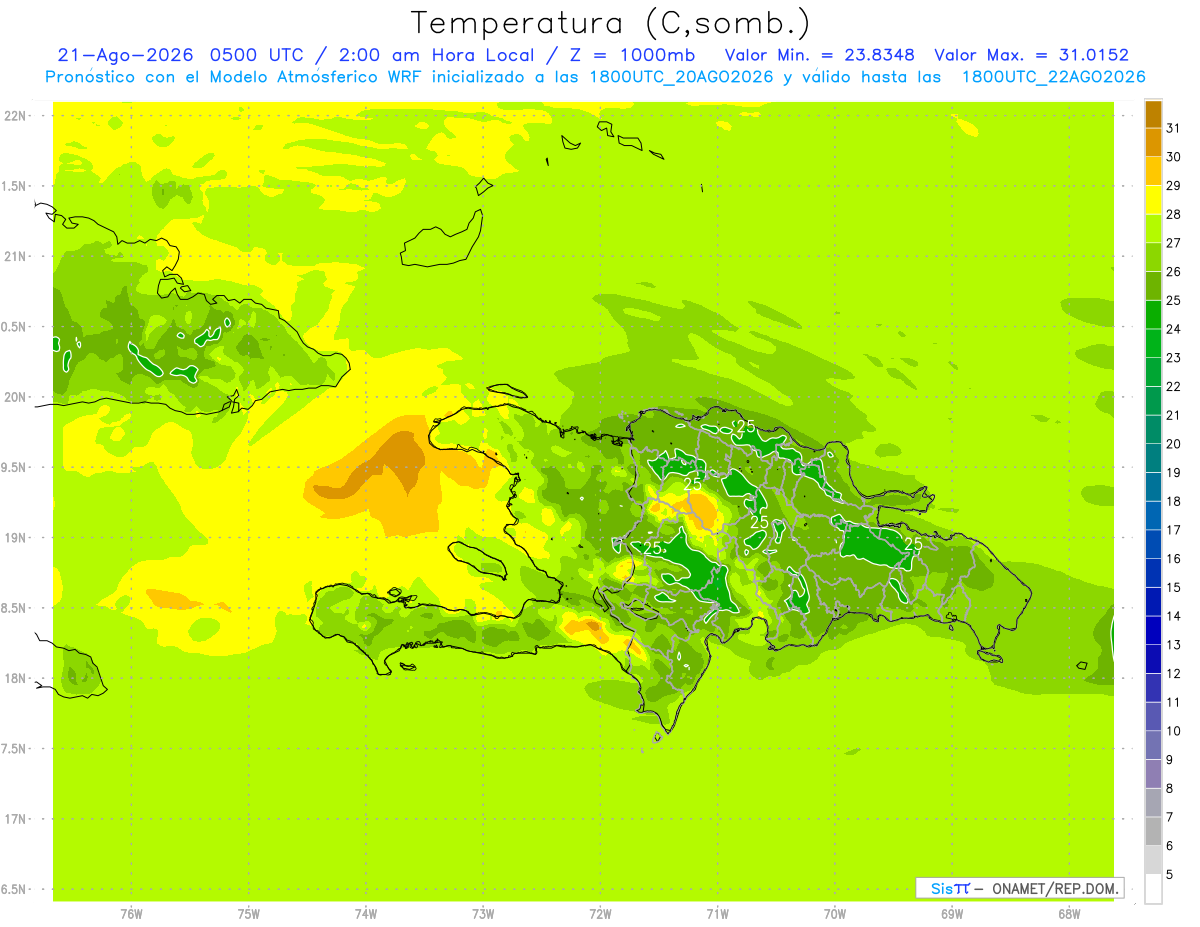Viewport: 1200px width, 927px height.
Task: Click the legend value '5'
Action: pyautogui.click(x=1171, y=875)
